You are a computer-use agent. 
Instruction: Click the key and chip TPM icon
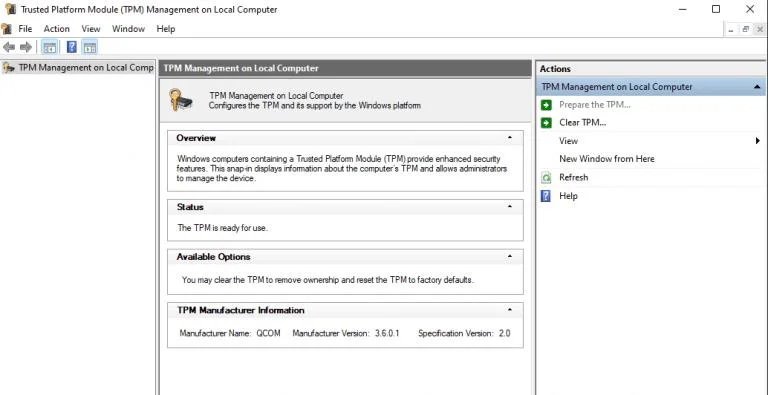click(181, 100)
